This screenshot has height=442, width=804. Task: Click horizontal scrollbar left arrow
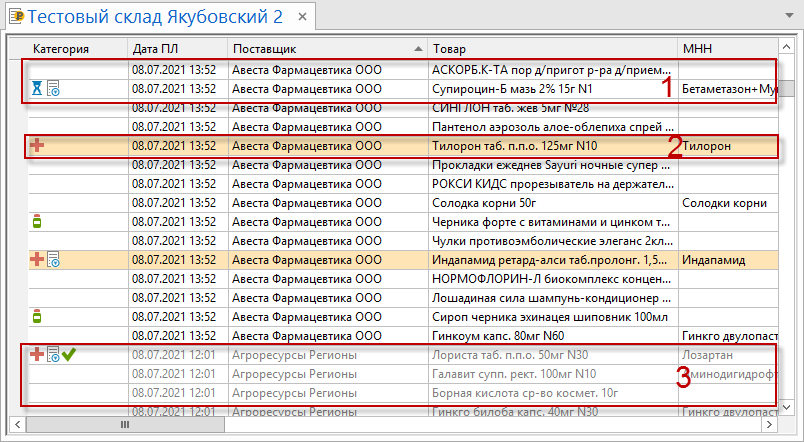pyautogui.click(x=18, y=425)
